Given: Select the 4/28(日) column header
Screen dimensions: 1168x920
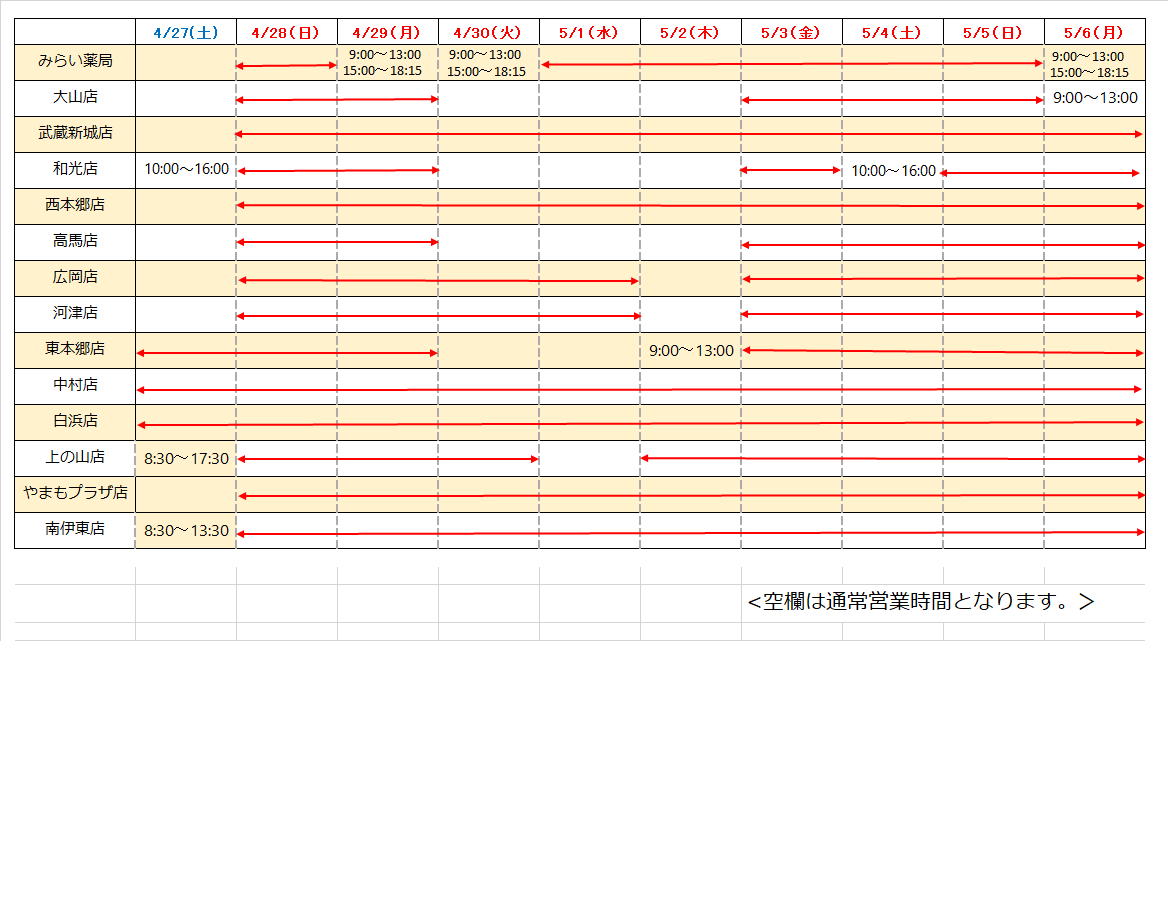Looking at the screenshot, I should (287, 32).
